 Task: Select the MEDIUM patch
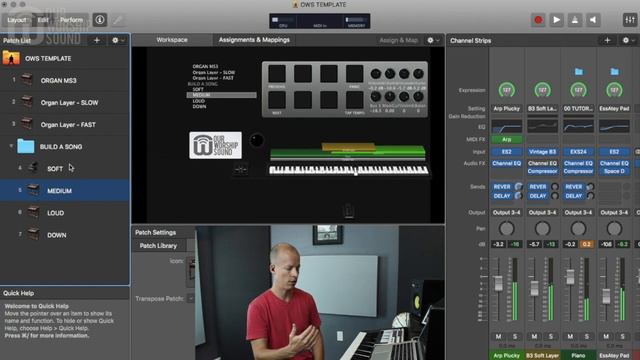coord(64,191)
